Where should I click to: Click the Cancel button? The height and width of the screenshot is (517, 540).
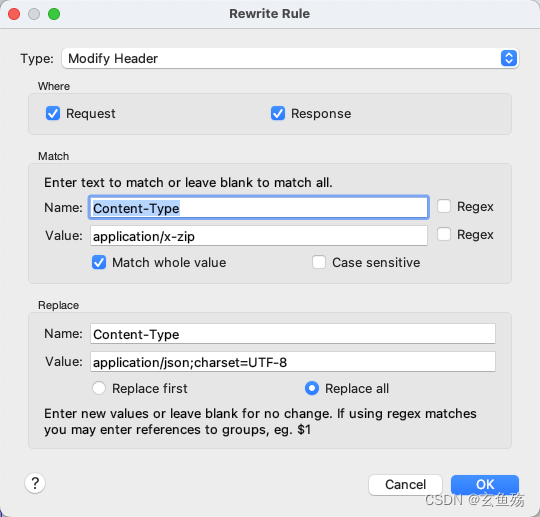(x=405, y=485)
